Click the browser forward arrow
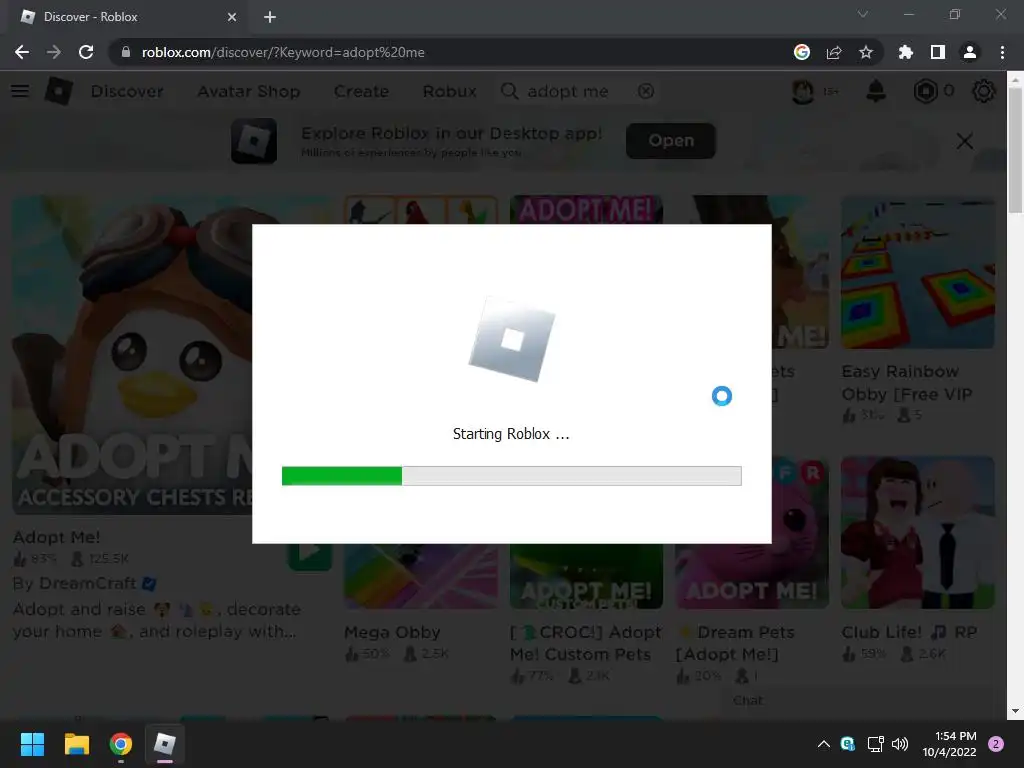Screen dimensions: 1024x768 [x=54, y=52]
